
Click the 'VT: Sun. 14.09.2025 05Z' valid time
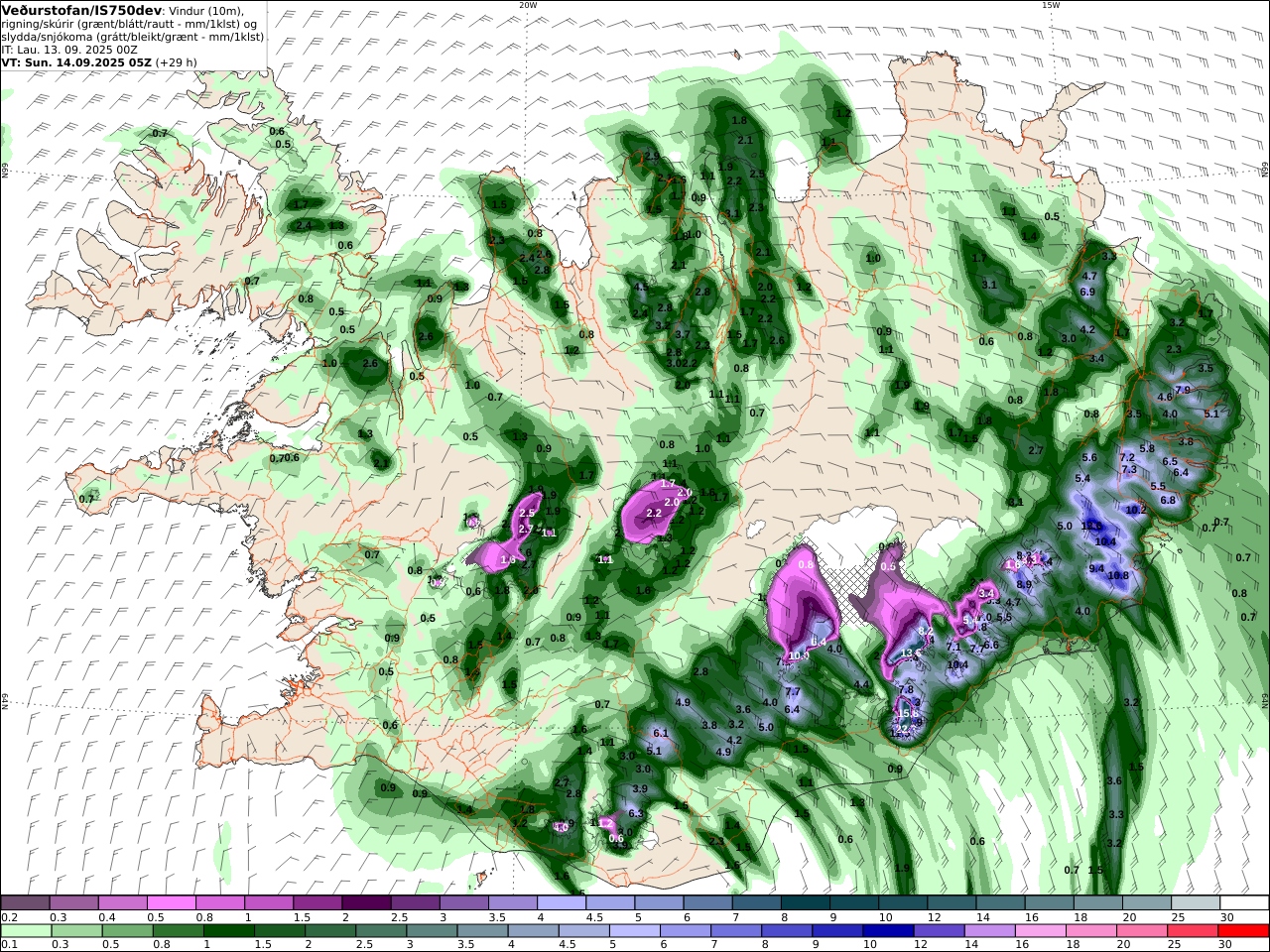click(x=76, y=61)
